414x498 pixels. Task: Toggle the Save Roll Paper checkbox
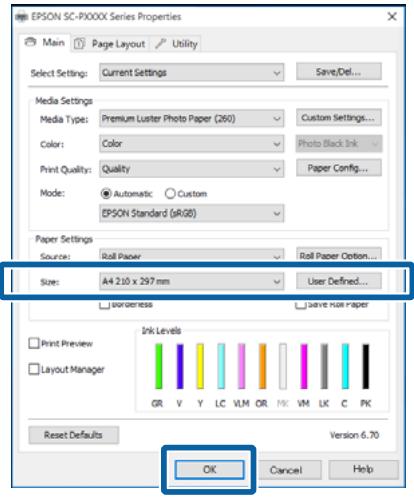pos(300,304)
